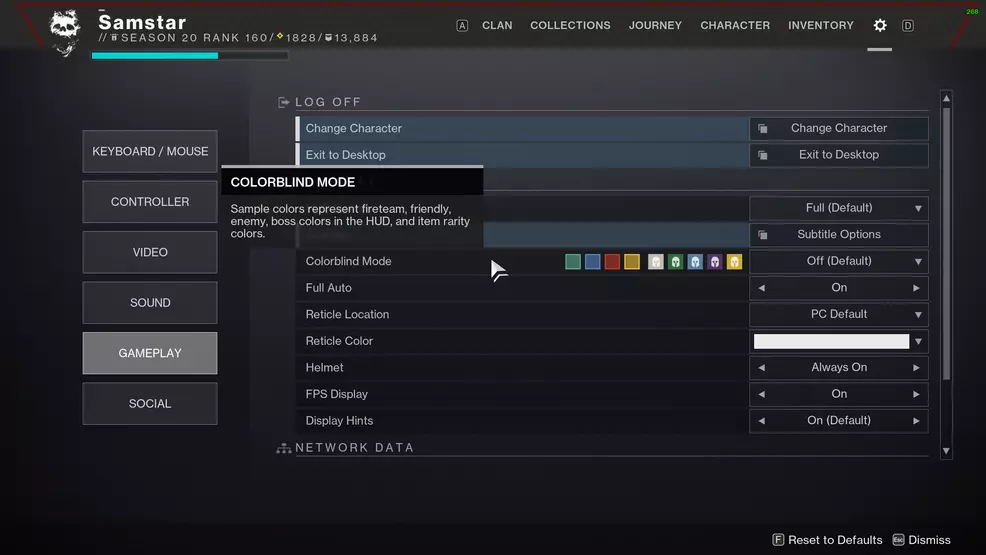Click icon beside Exit to Desktop button
The image size is (986, 555).
(x=763, y=155)
